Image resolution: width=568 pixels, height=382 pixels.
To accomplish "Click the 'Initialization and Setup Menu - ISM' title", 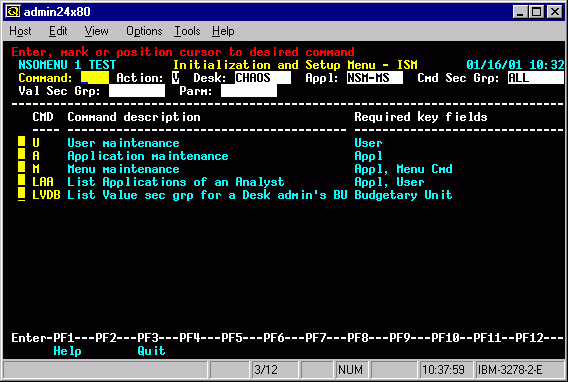I will tap(295, 65).
